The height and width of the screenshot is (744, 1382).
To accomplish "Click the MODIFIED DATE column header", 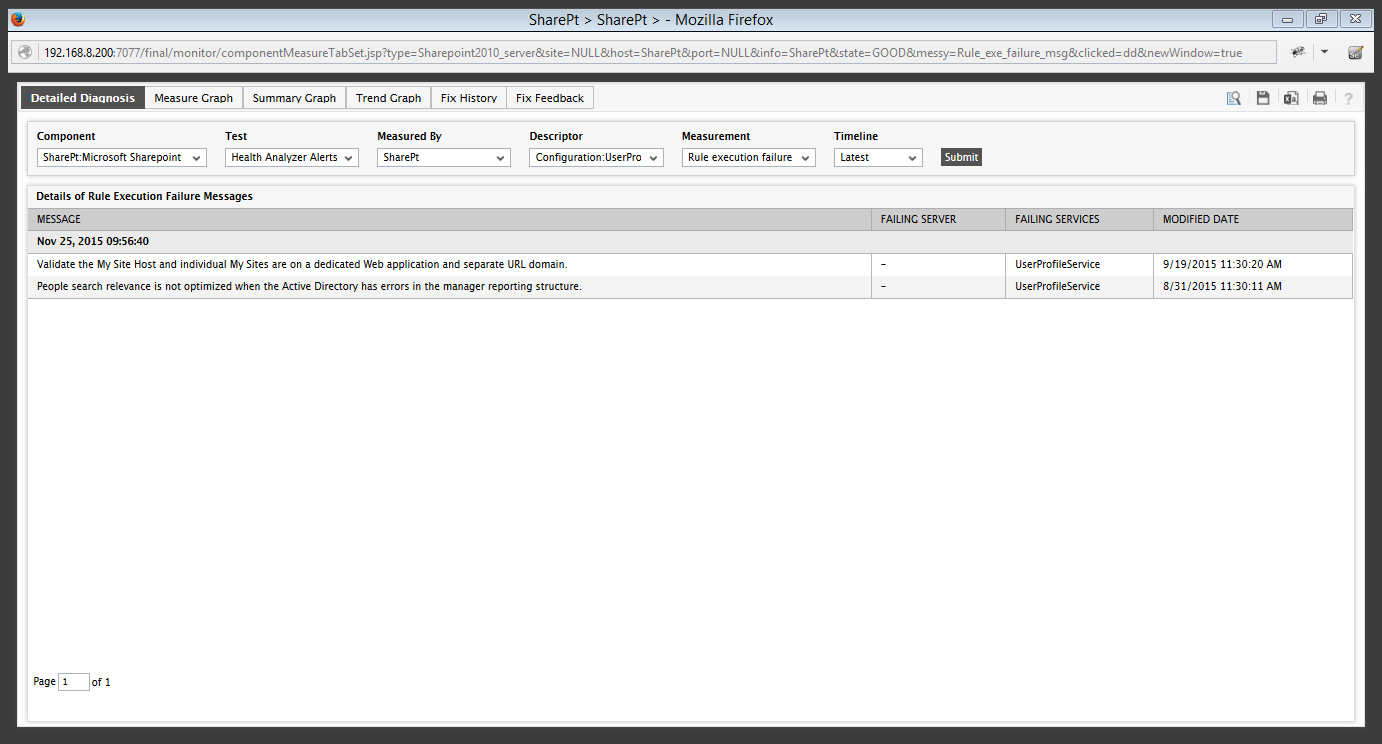I will click(1253, 219).
